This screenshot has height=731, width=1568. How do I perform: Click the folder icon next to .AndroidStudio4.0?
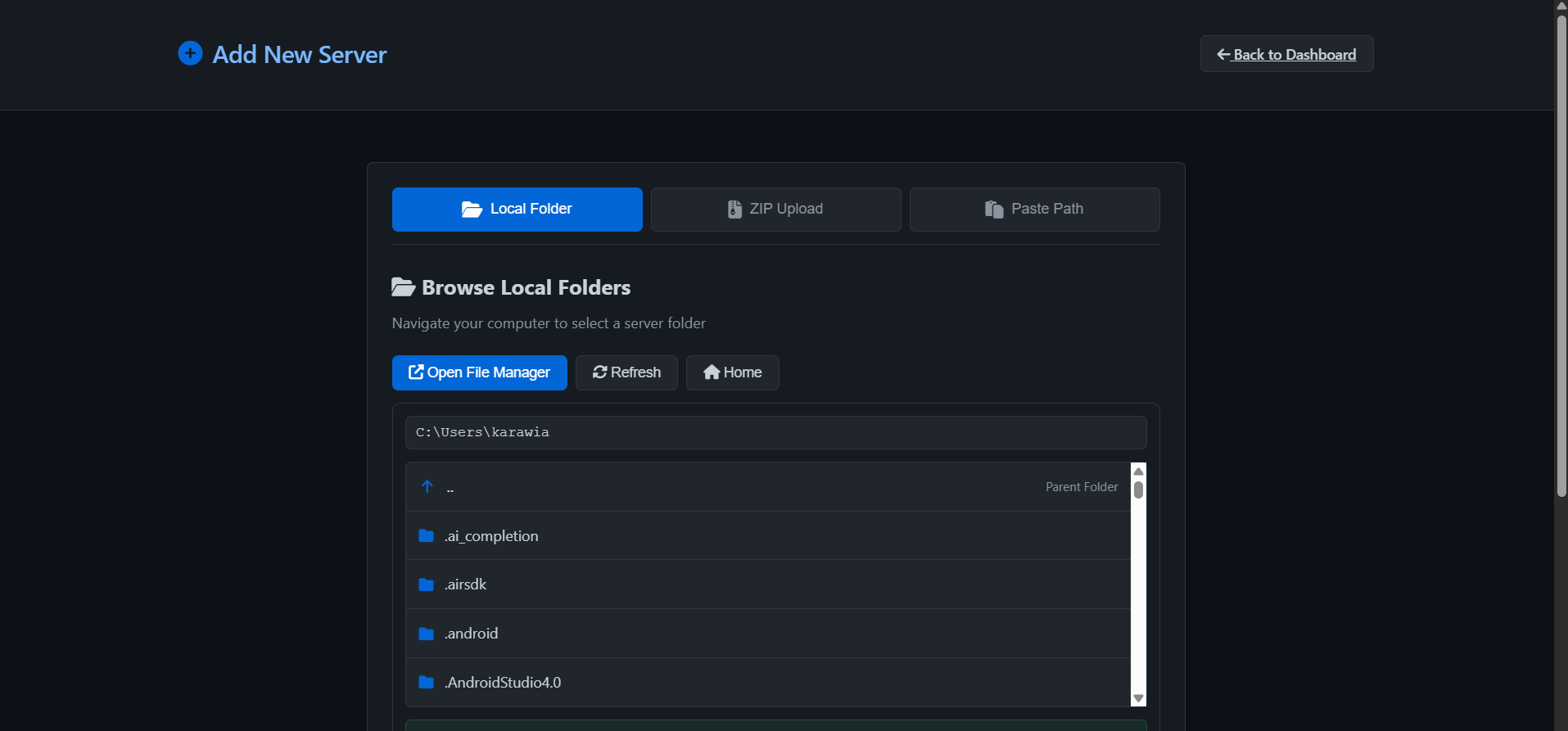click(x=426, y=682)
